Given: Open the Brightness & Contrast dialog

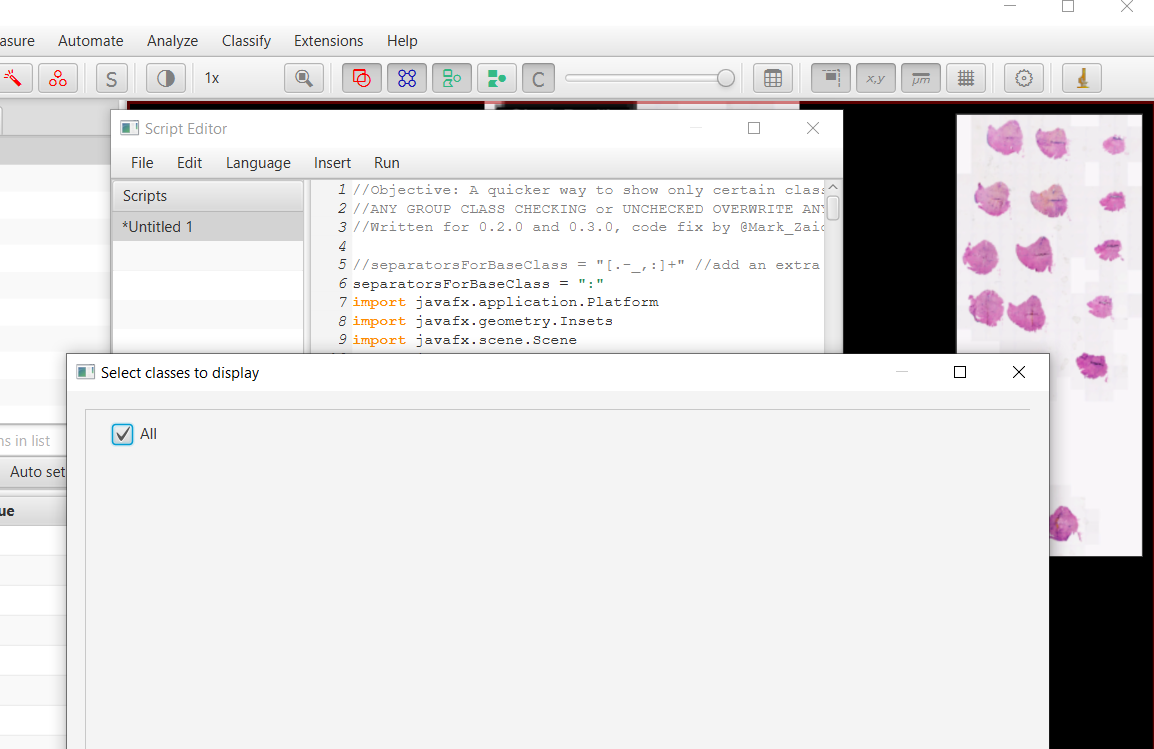Looking at the screenshot, I should click(x=165, y=77).
